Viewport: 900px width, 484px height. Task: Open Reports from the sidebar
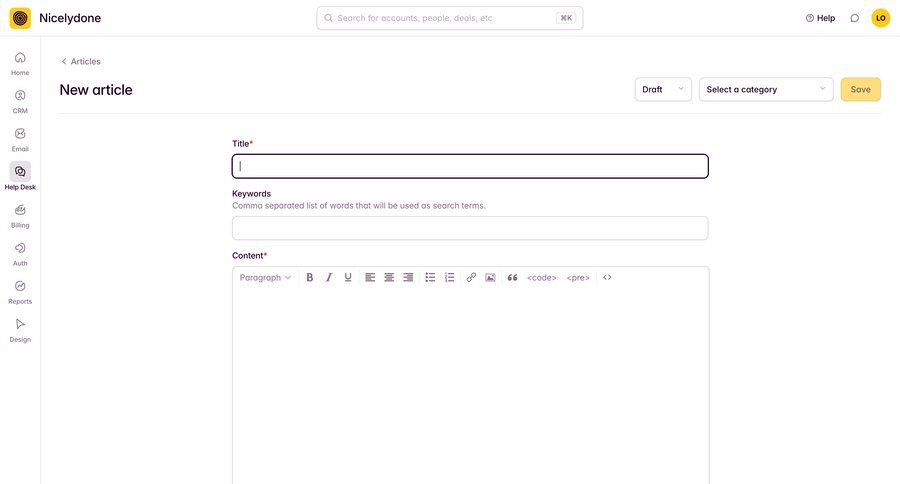(x=20, y=292)
